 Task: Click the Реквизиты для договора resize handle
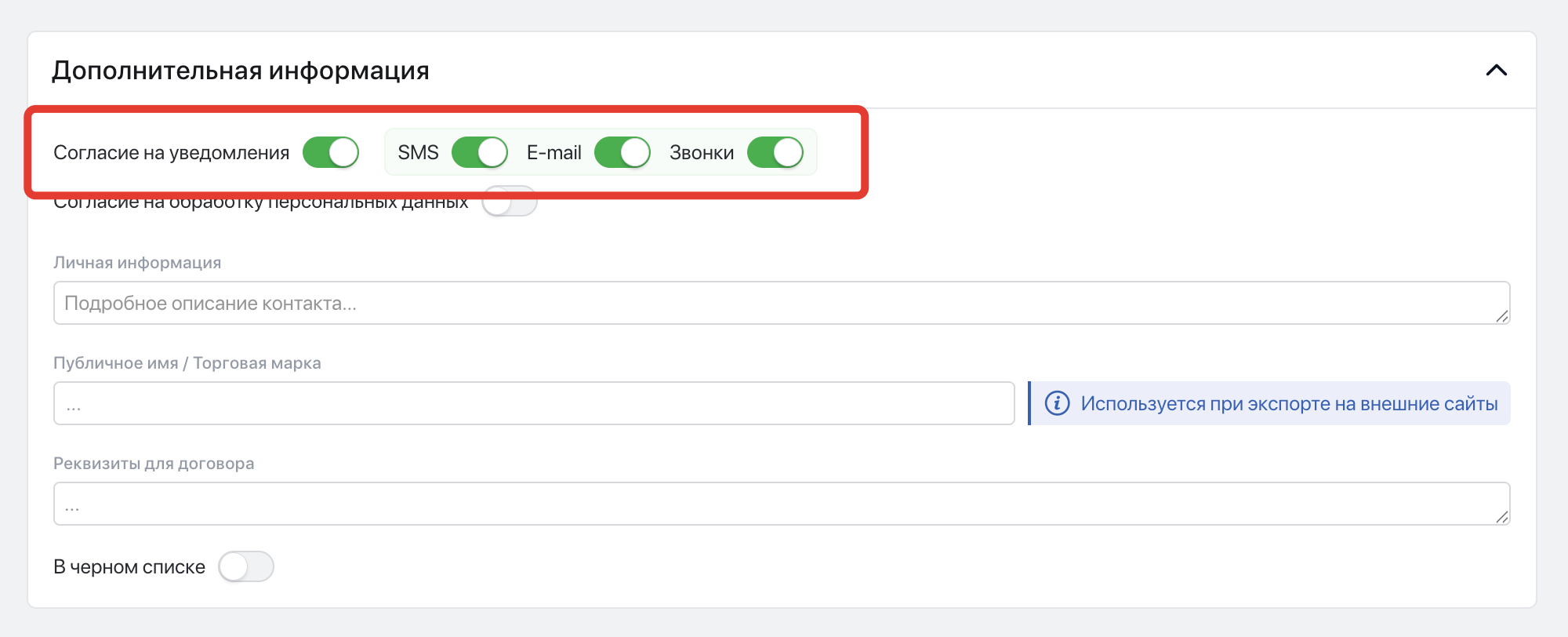click(x=1501, y=517)
